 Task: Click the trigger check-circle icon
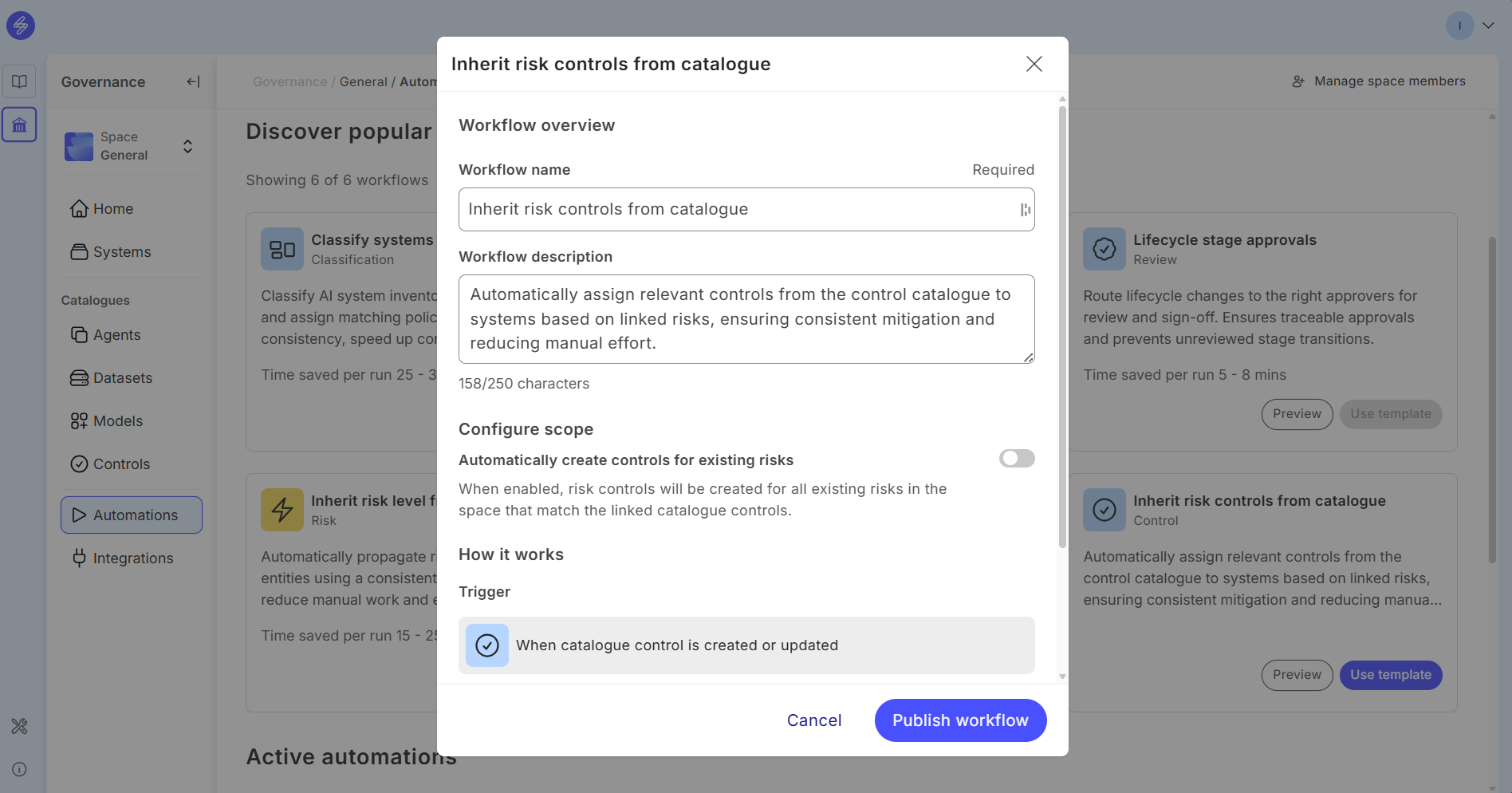coord(486,645)
